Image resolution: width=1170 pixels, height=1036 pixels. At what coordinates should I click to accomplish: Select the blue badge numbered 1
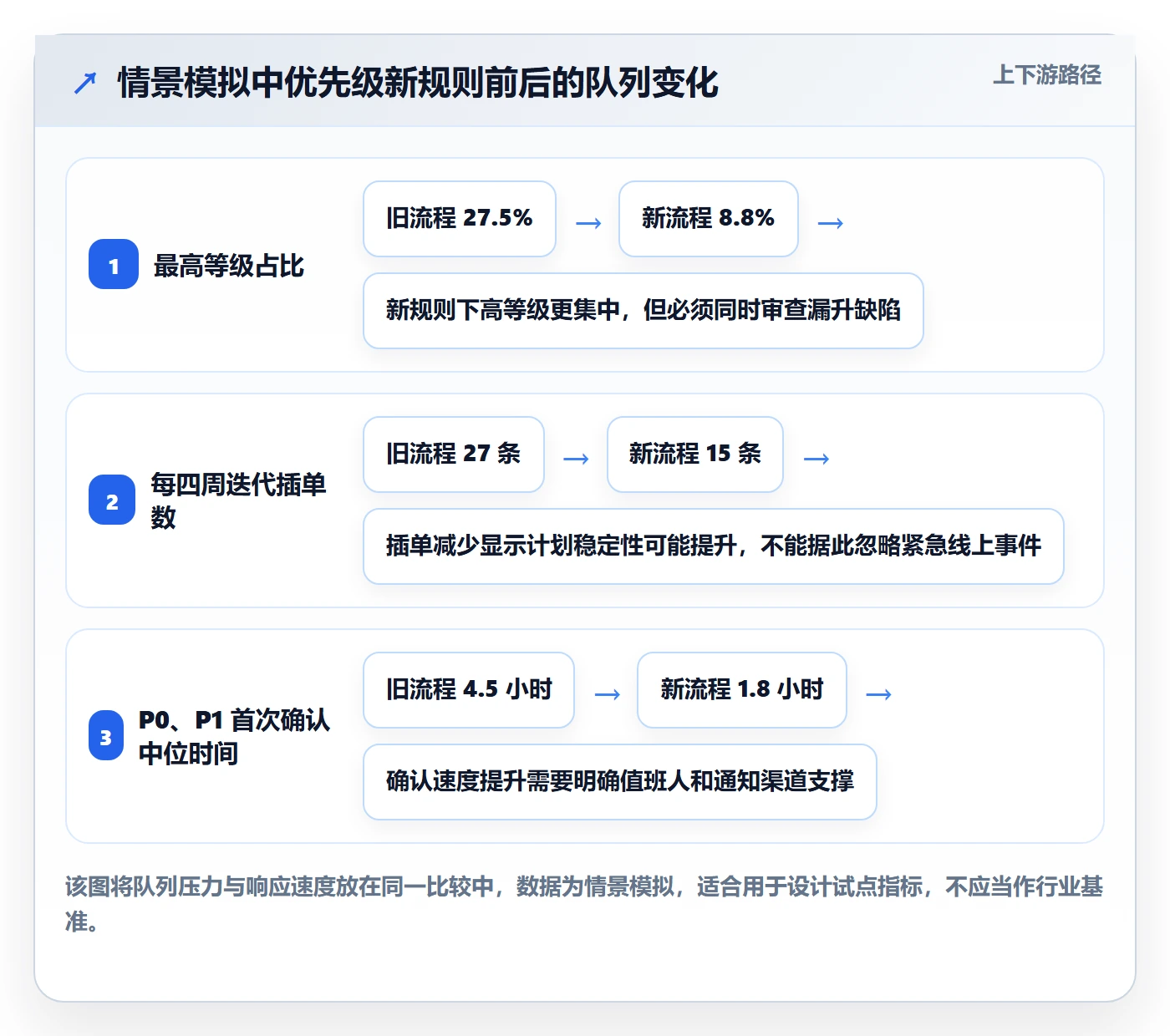(x=114, y=265)
